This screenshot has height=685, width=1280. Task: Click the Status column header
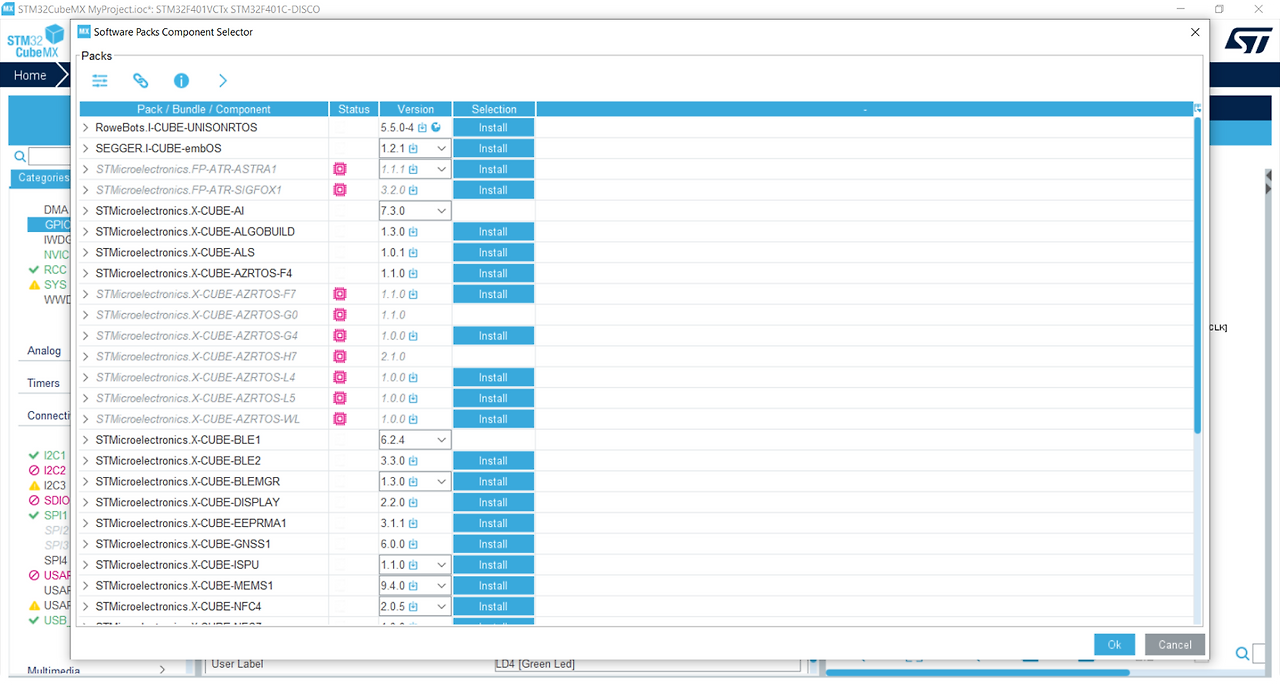354,109
